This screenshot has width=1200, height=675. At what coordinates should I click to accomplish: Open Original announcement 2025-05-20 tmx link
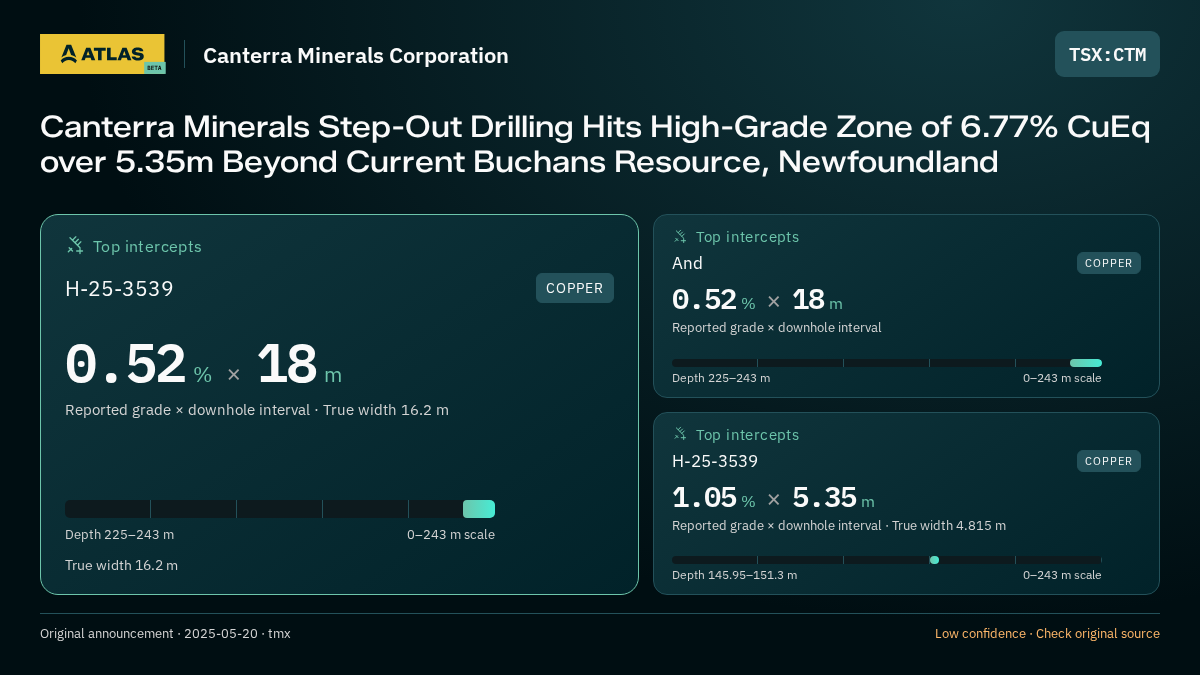(x=165, y=633)
